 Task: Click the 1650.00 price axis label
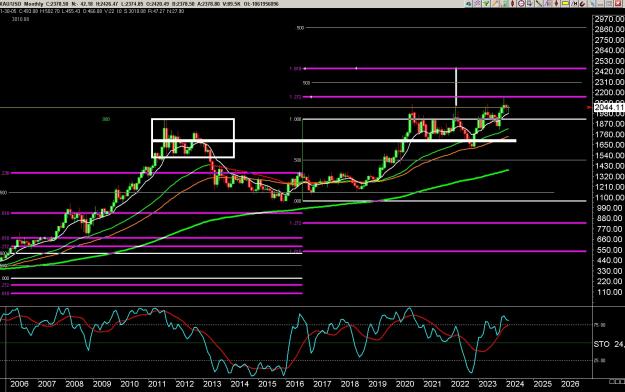[x=609, y=145]
